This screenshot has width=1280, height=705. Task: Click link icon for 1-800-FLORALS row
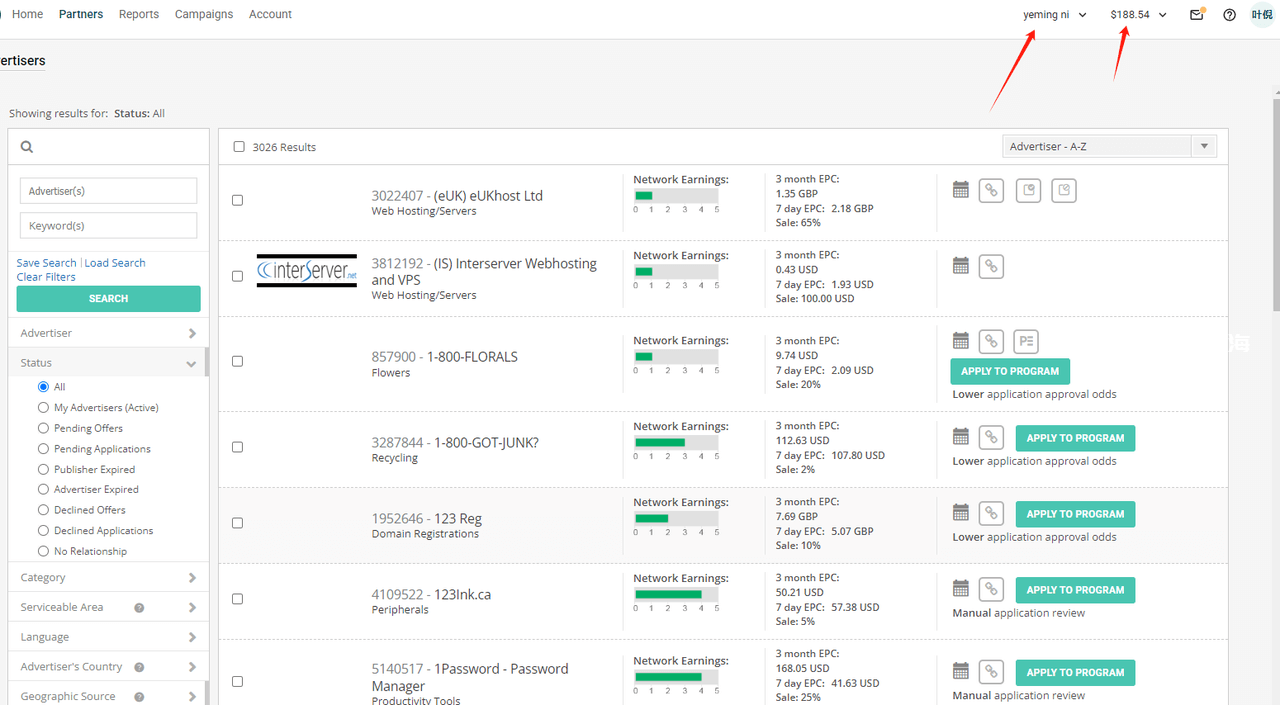(x=991, y=341)
